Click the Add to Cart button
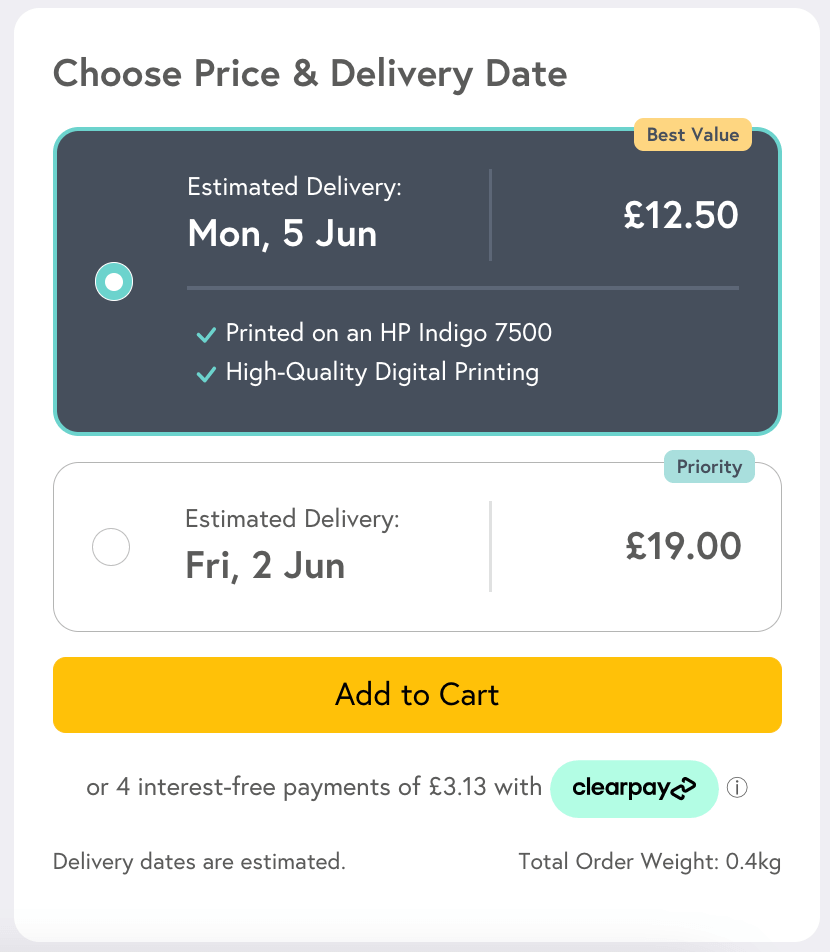Screen dimensions: 830x952 point(417,695)
